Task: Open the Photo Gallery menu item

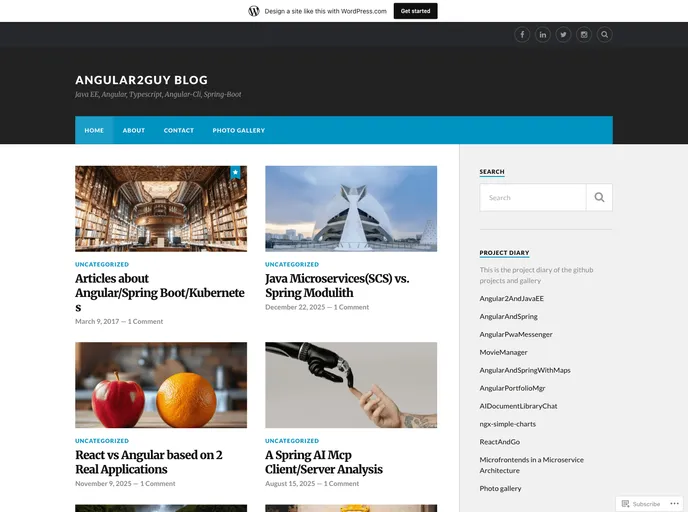Action: point(238,130)
